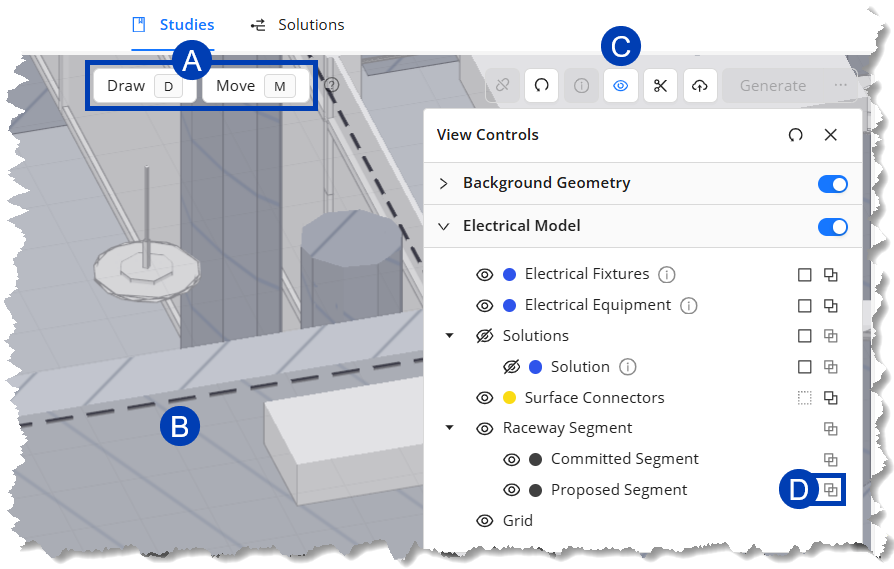
Task: Turn off the Electrical Model toggle
Action: pyautogui.click(x=832, y=227)
